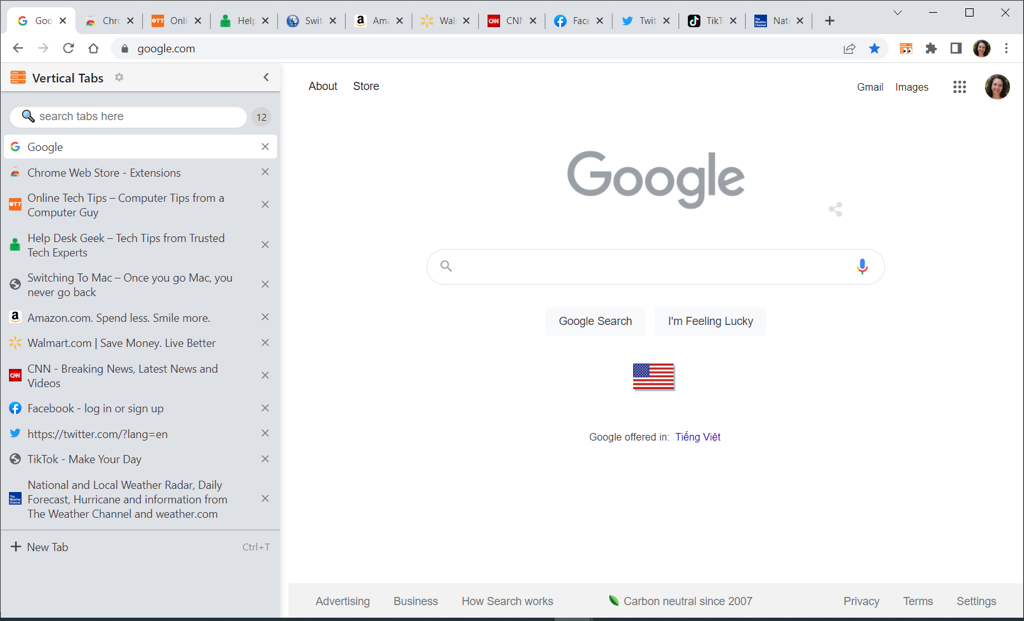Click the I'm Feeling Lucky button
This screenshot has width=1024, height=621.
click(x=710, y=321)
